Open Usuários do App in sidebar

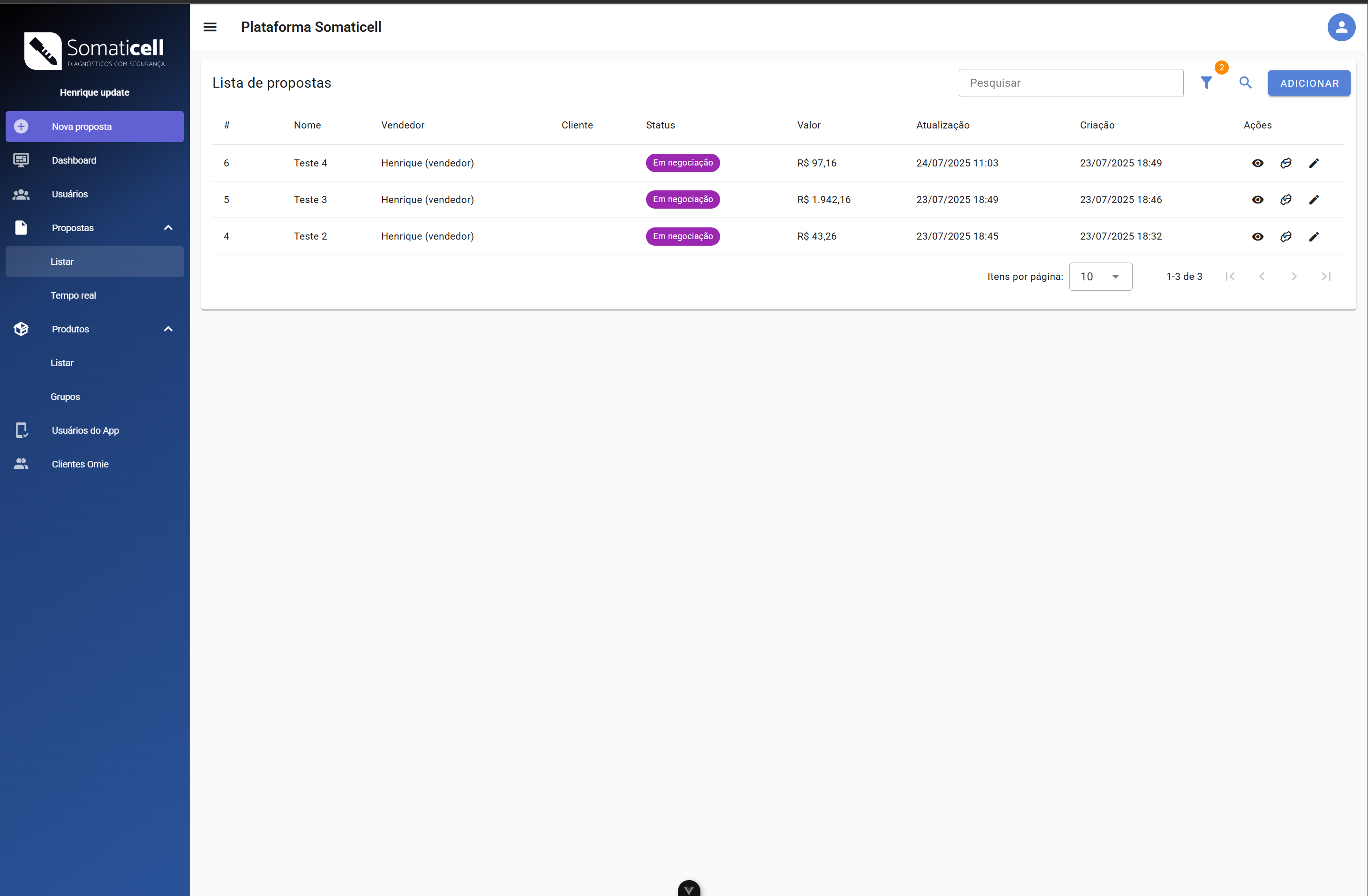94,430
